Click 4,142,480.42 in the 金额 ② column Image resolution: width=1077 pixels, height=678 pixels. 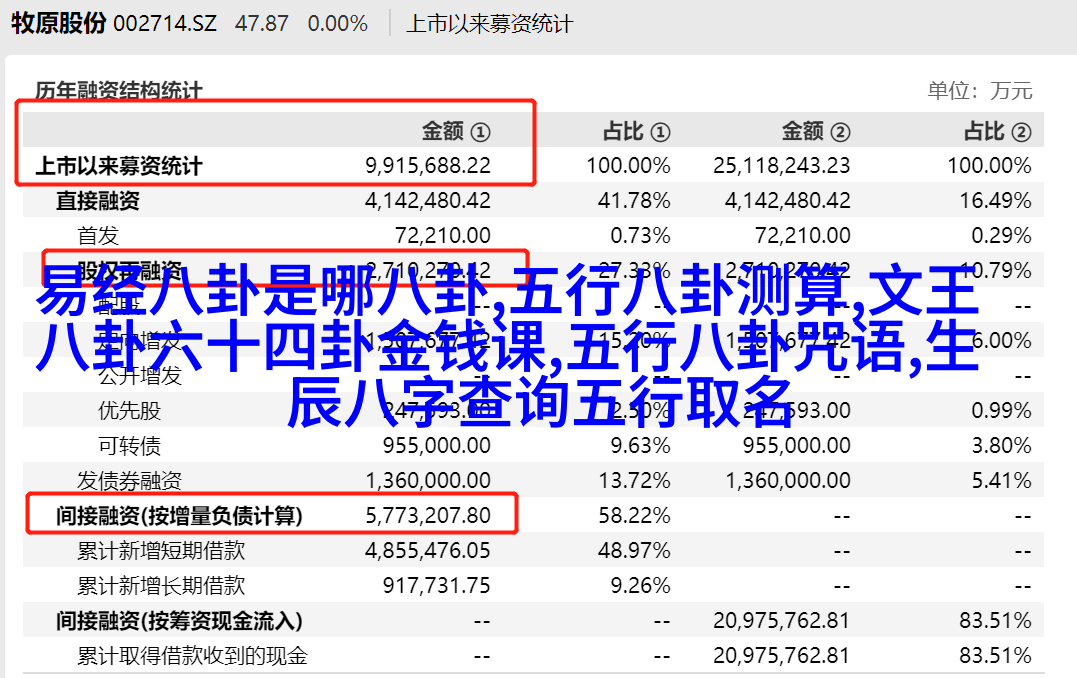coord(788,201)
